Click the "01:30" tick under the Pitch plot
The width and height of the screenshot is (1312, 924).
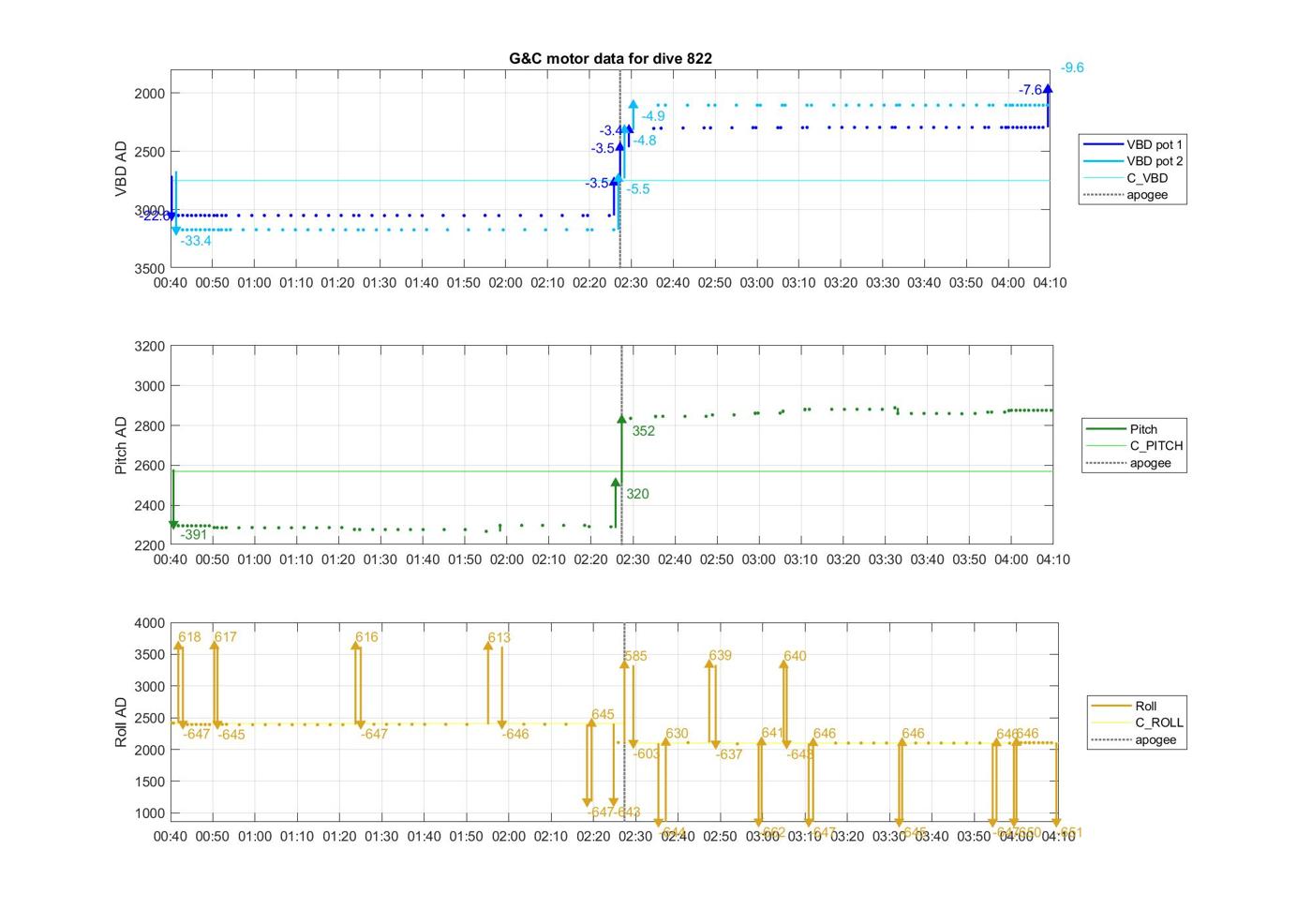click(x=380, y=559)
